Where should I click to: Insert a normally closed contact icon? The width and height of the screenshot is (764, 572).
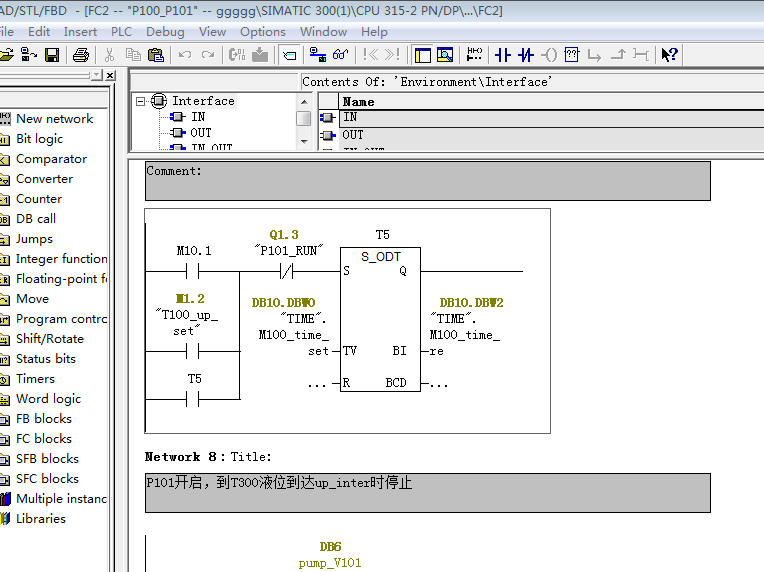(x=526, y=55)
